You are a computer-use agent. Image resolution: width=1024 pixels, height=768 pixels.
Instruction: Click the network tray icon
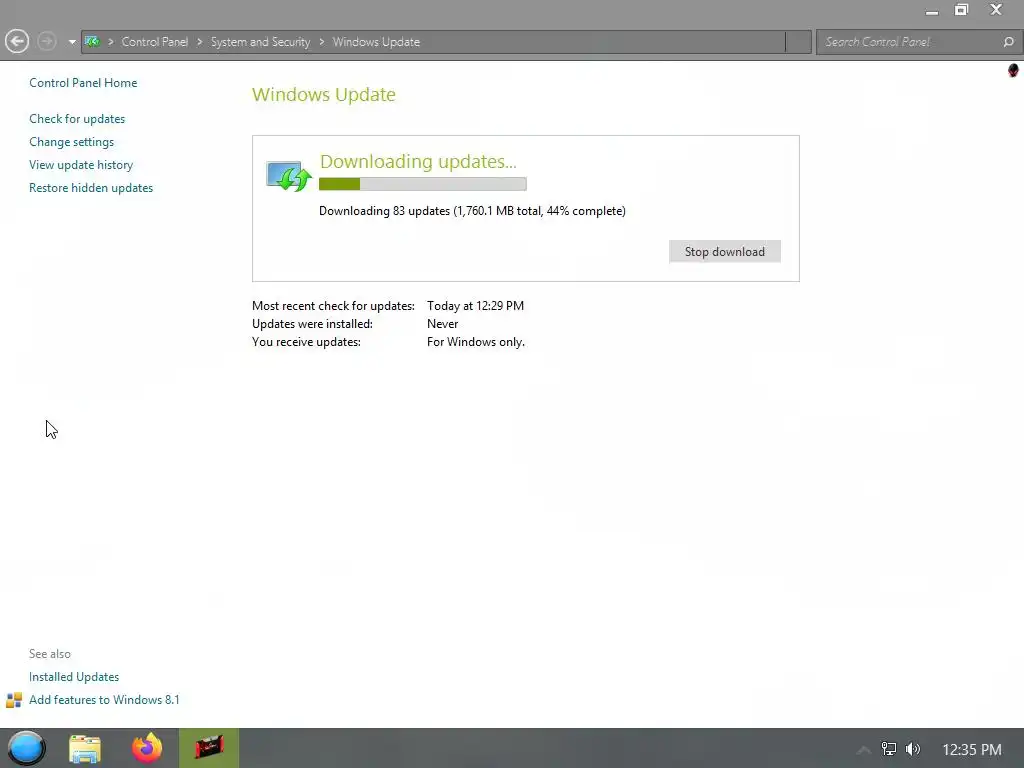coord(889,749)
